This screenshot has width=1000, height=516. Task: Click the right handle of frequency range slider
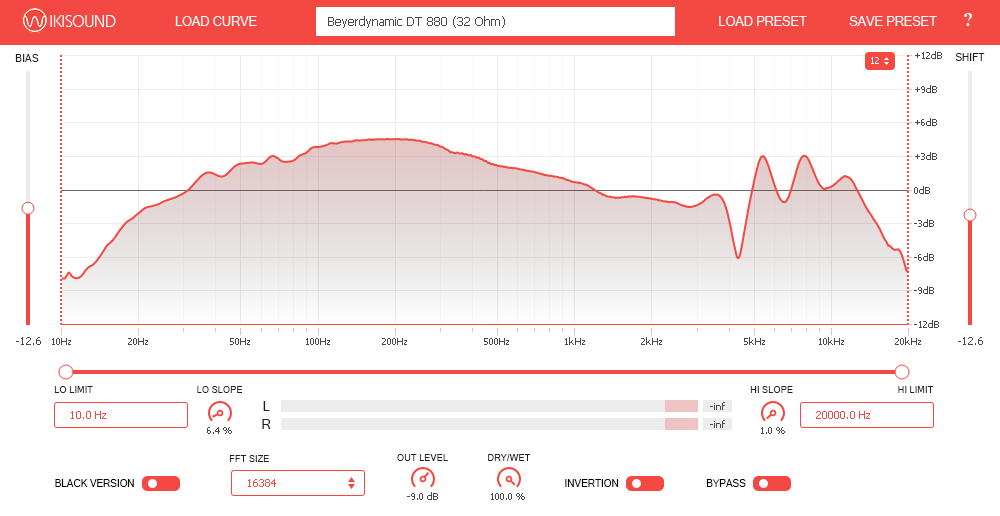tap(902, 371)
